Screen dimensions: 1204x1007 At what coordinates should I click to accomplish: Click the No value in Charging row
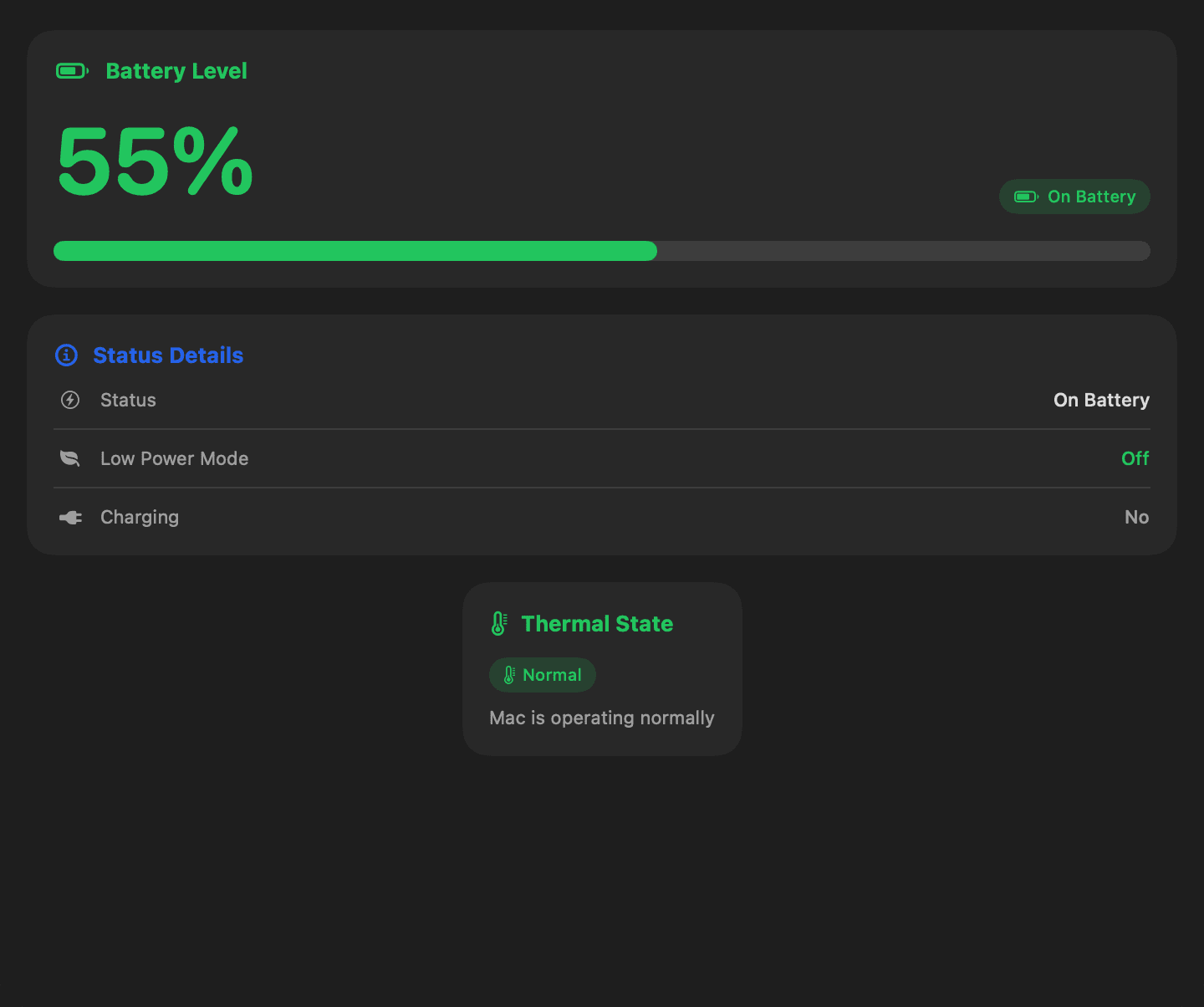1137,517
